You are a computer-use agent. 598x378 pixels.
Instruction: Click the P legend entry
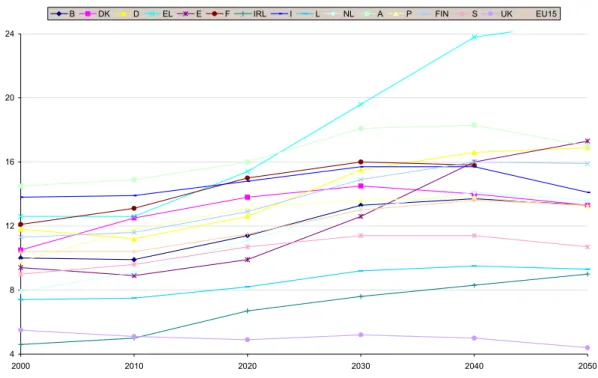tap(400, 14)
